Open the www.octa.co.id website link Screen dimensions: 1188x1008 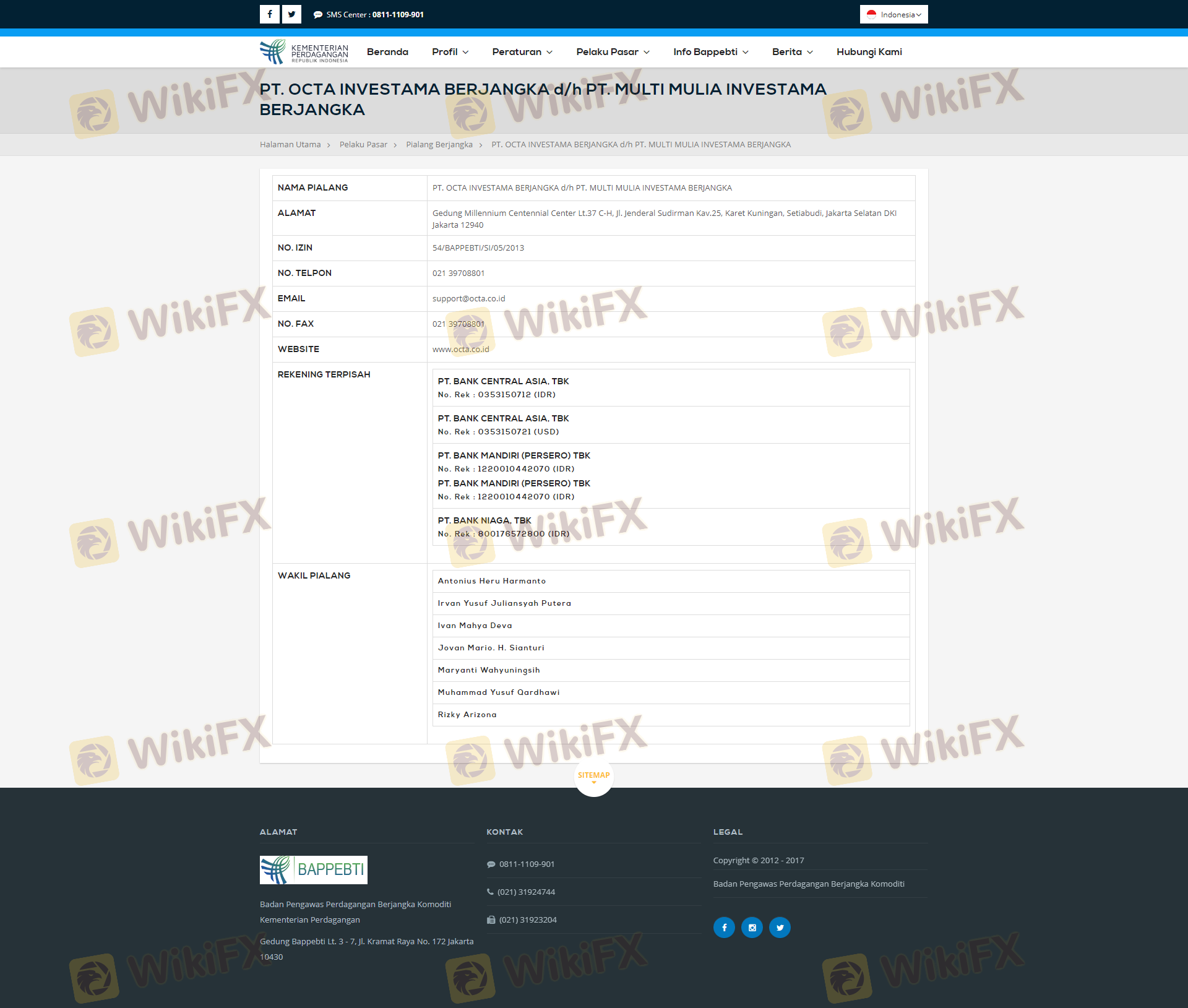(x=460, y=350)
